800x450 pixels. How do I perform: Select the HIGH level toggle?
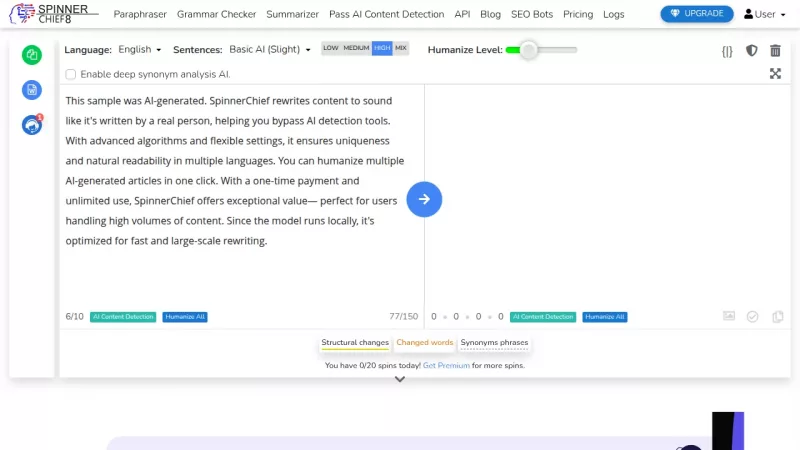pos(382,48)
